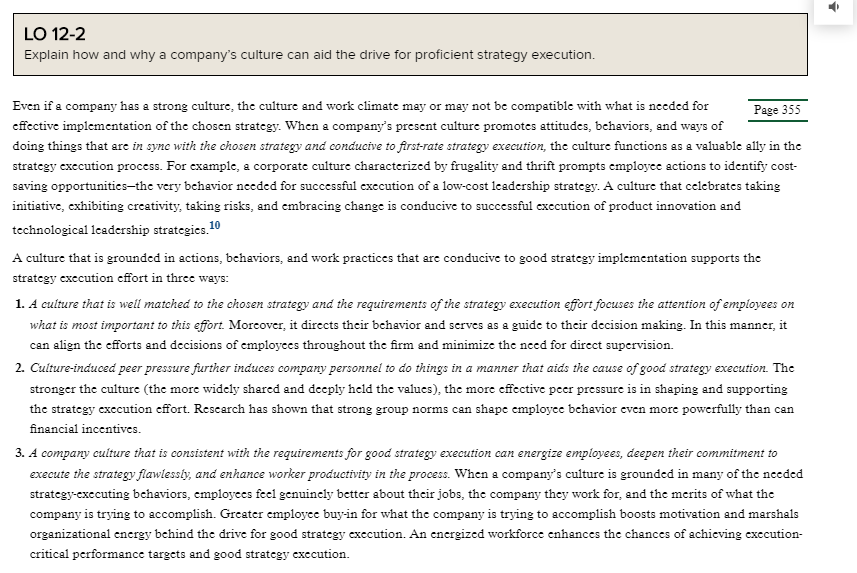Click list number 2 marker
The image size is (857, 573).
pos(20,368)
